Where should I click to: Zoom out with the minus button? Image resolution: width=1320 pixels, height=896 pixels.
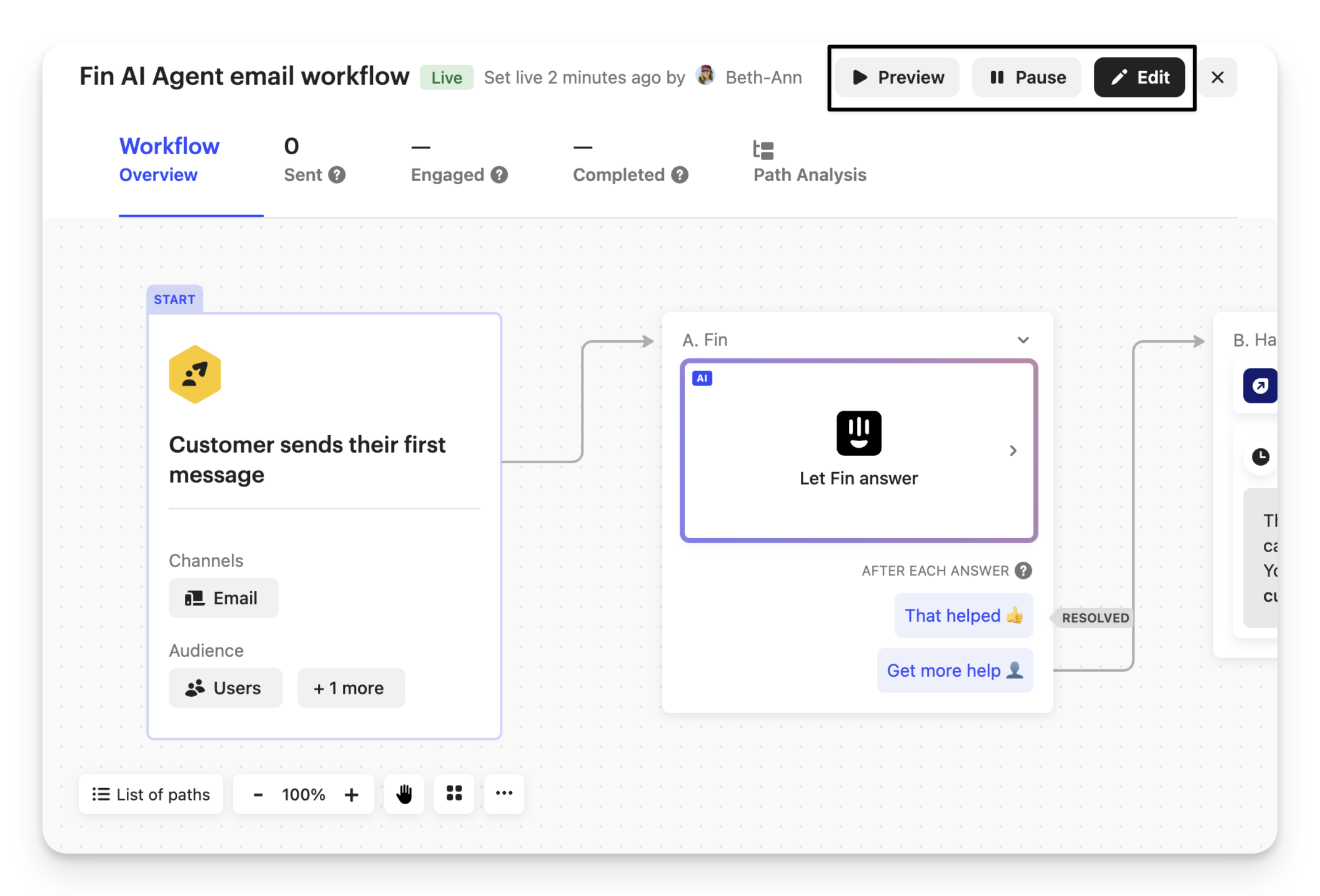click(x=258, y=795)
